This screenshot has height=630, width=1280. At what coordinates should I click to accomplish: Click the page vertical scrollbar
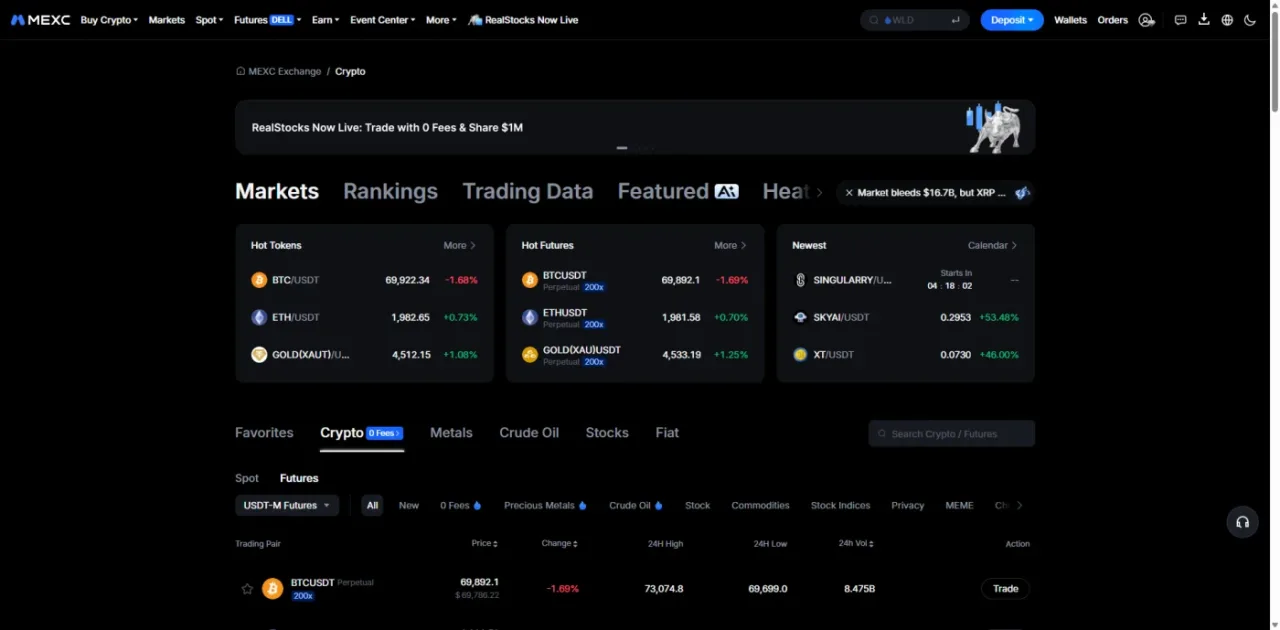(1275, 60)
